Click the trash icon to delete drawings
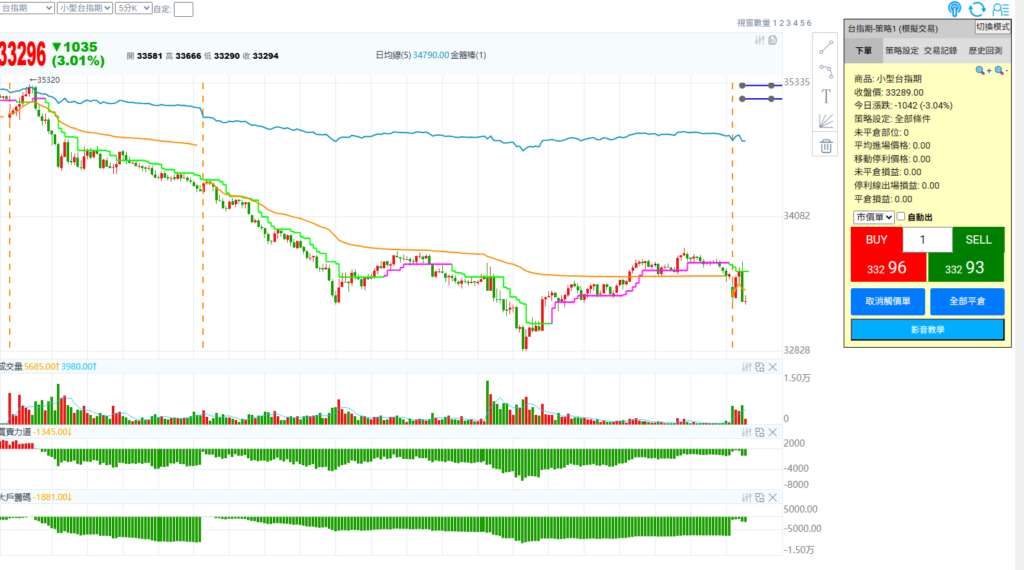 (826, 146)
